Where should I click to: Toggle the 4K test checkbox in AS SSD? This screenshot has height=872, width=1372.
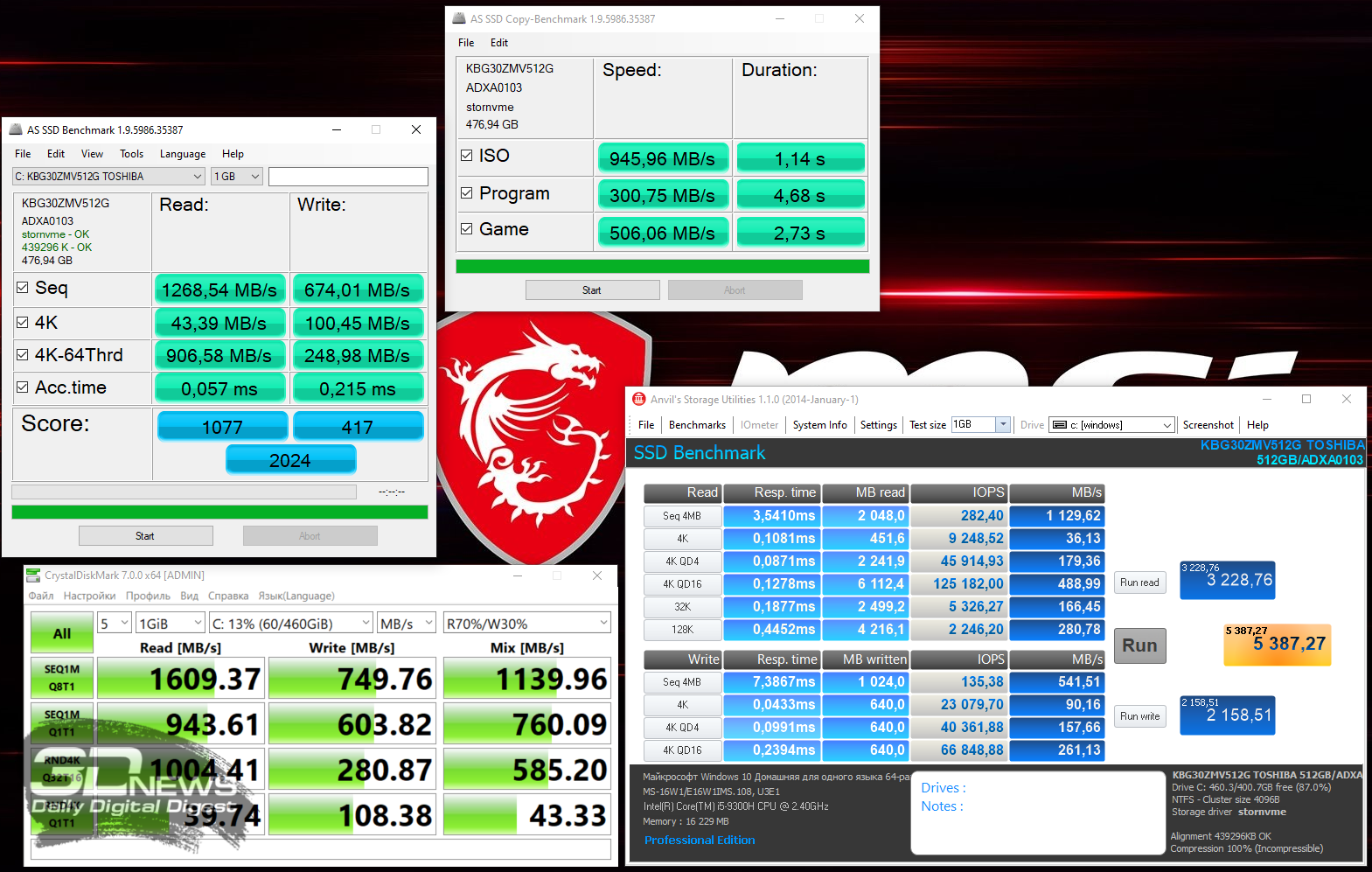point(23,322)
